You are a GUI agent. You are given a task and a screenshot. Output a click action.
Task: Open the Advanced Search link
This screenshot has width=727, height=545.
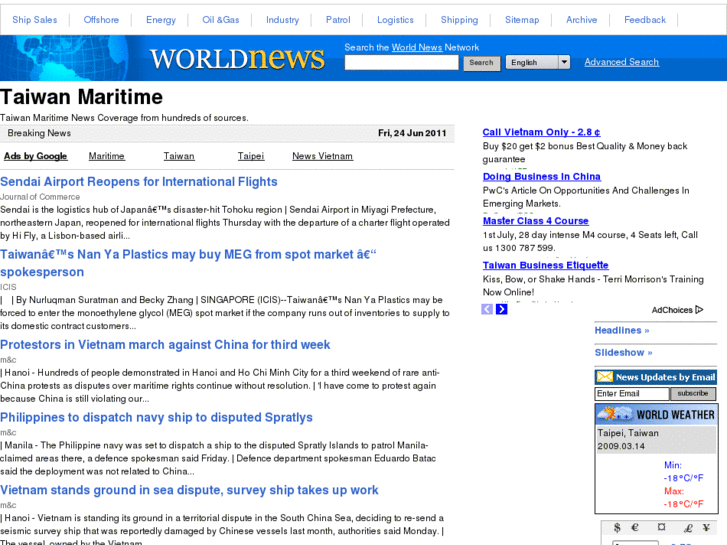point(621,62)
